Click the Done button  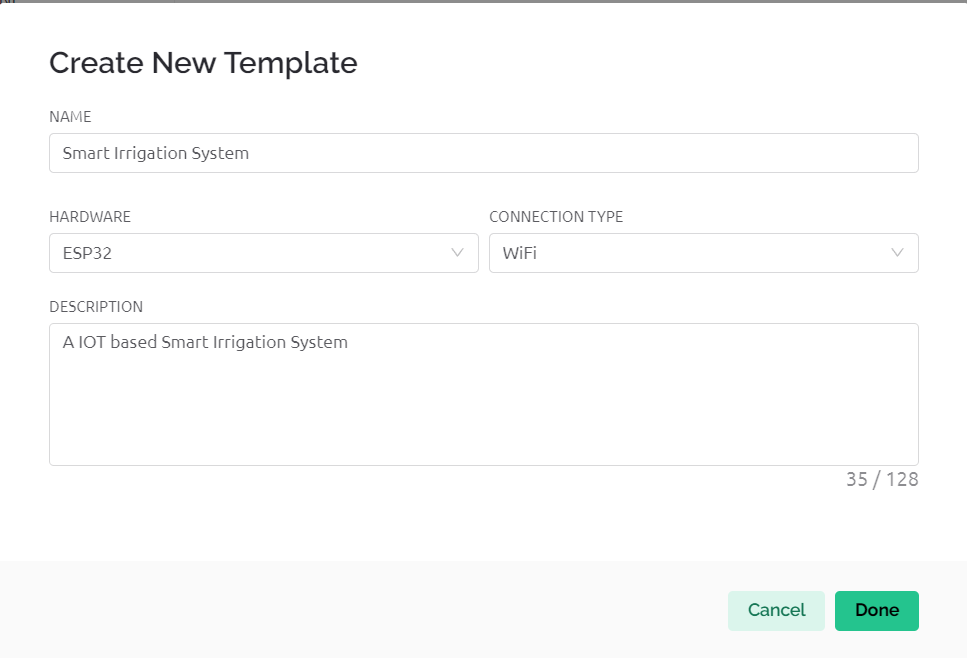tap(876, 610)
